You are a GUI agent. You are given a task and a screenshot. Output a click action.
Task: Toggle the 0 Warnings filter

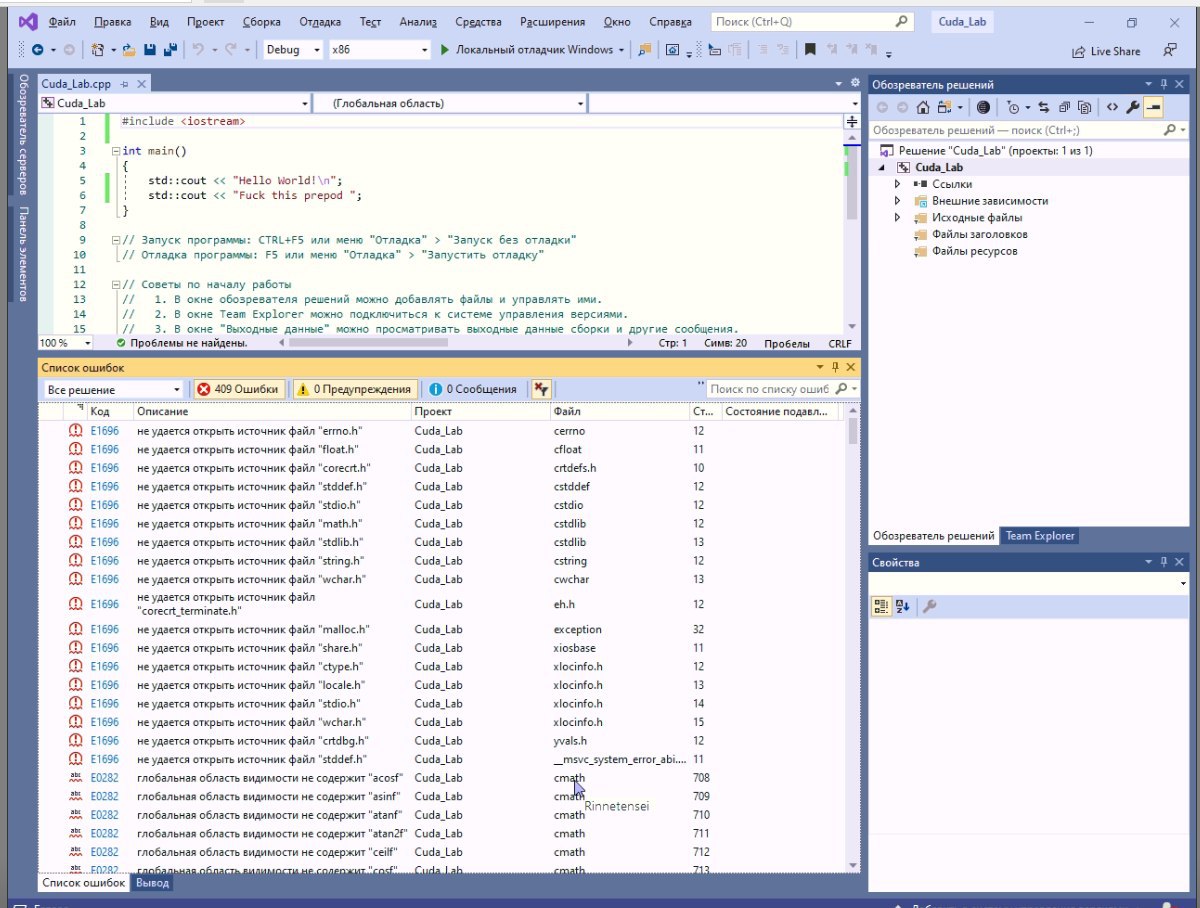[x=354, y=389]
